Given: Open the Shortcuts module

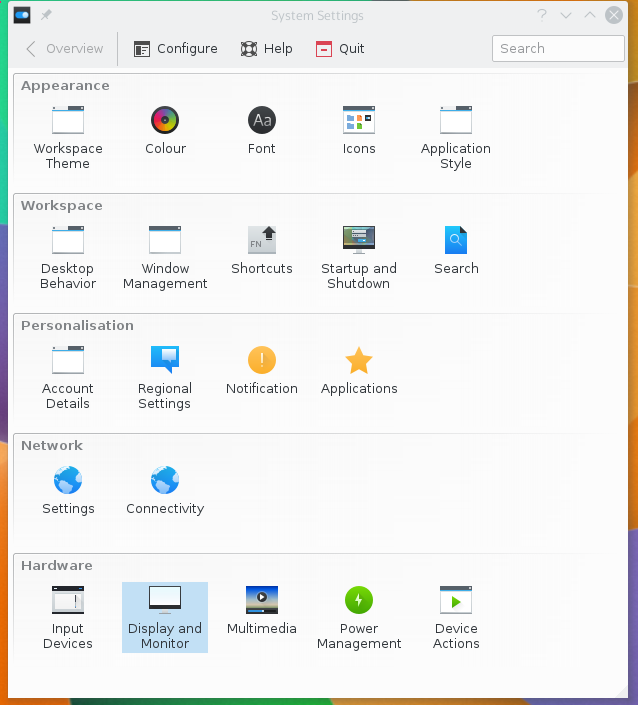Looking at the screenshot, I should [262, 250].
